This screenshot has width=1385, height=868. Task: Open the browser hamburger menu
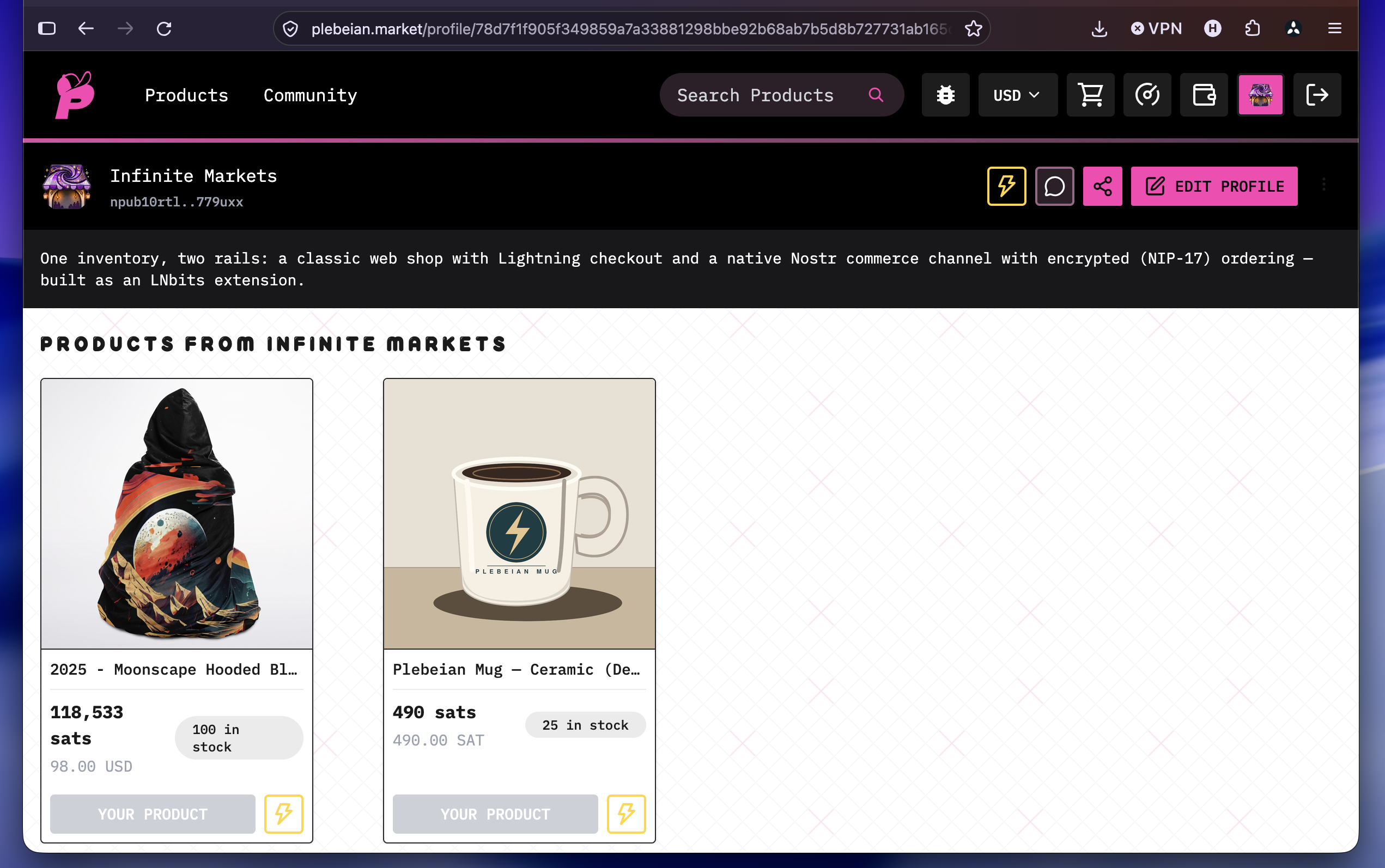tap(1334, 29)
